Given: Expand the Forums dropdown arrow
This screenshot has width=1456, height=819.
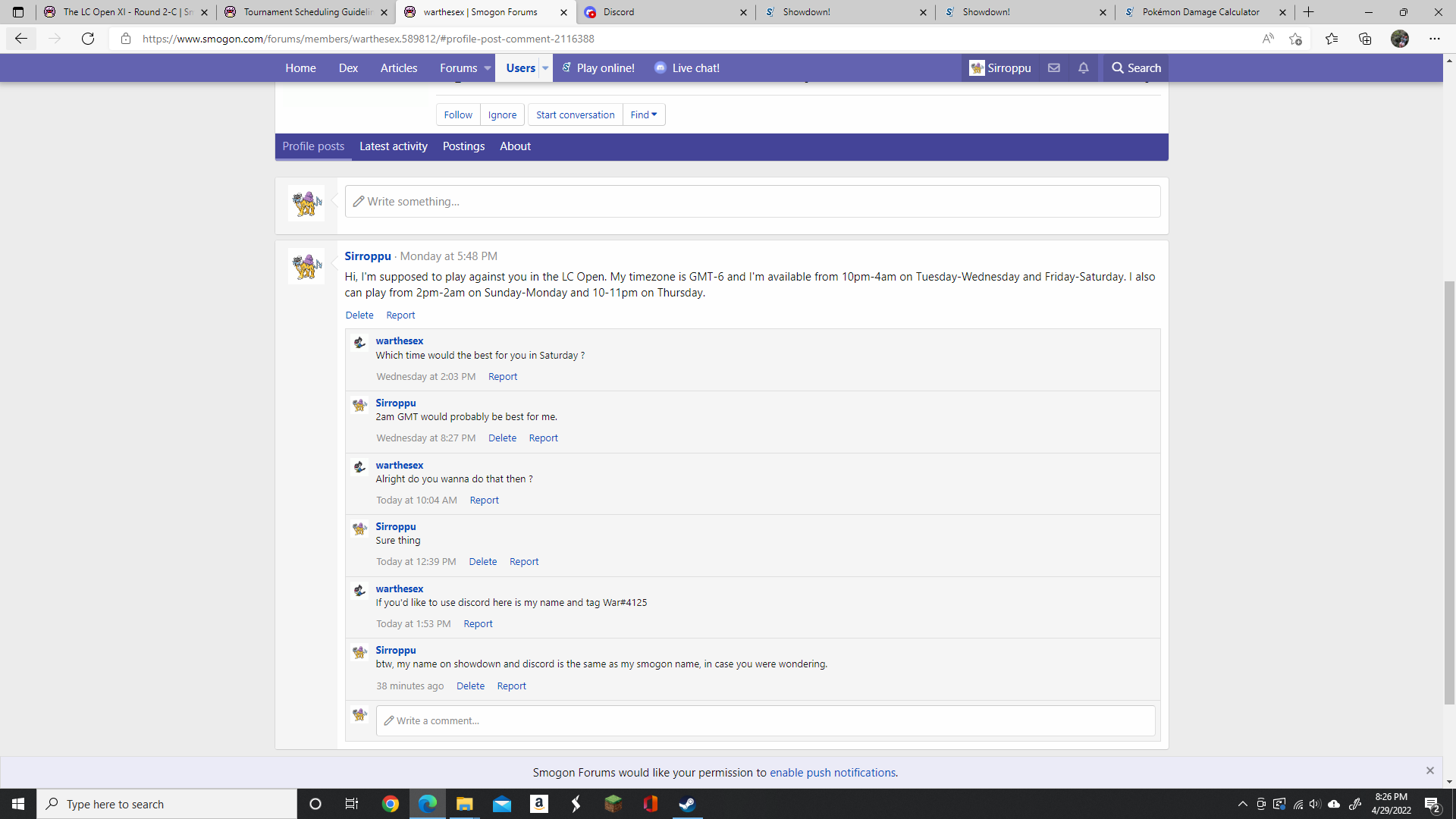Looking at the screenshot, I should 488,68.
